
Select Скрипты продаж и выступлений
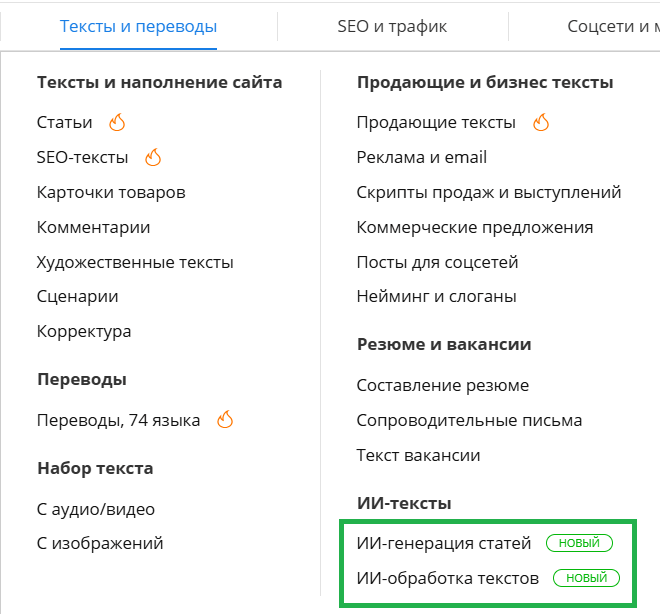[489, 192]
